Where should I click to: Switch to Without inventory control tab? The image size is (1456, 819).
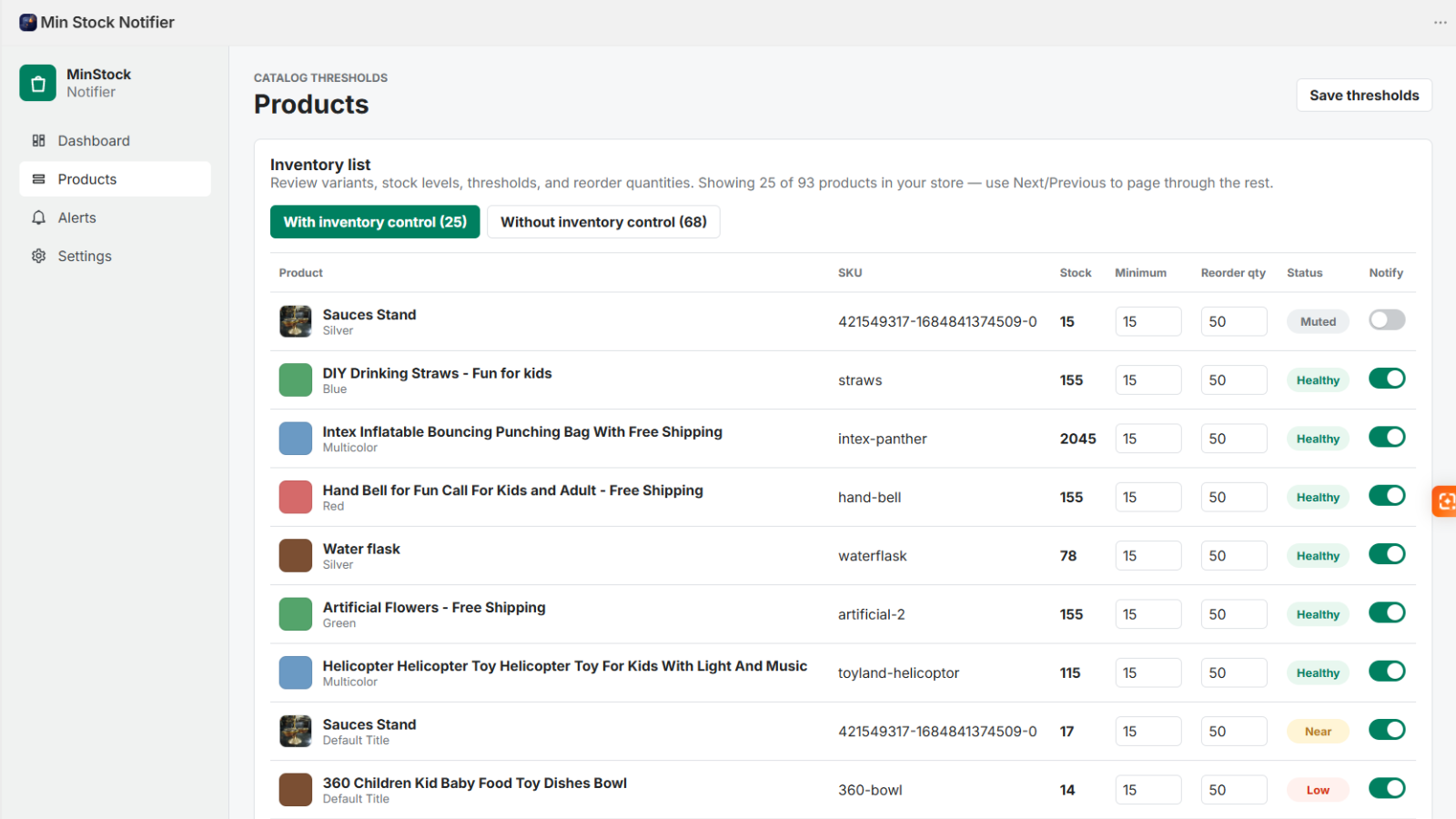pyautogui.click(x=603, y=222)
